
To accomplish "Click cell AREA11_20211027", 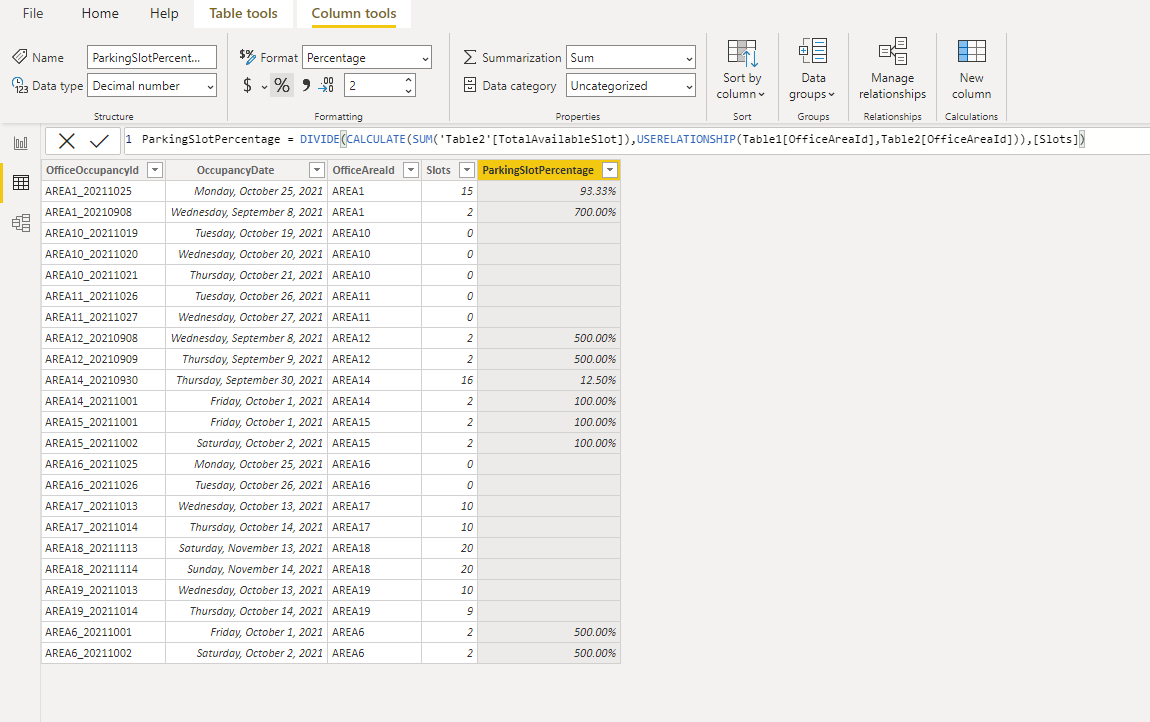I will (x=103, y=317).
